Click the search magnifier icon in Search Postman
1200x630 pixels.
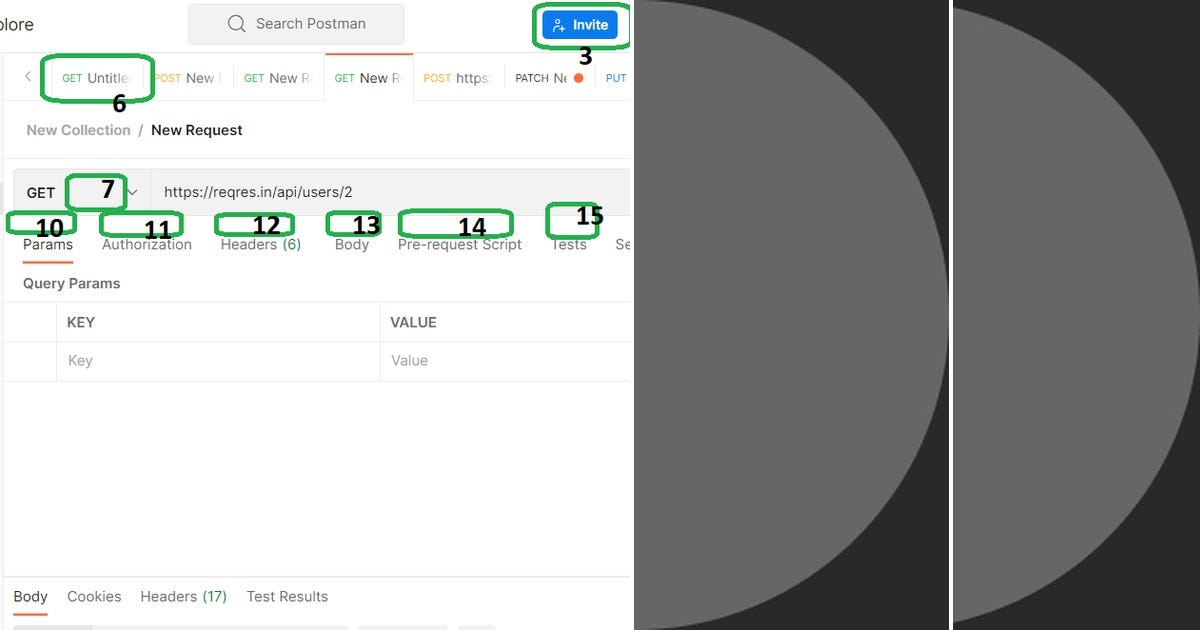point(236,23)
